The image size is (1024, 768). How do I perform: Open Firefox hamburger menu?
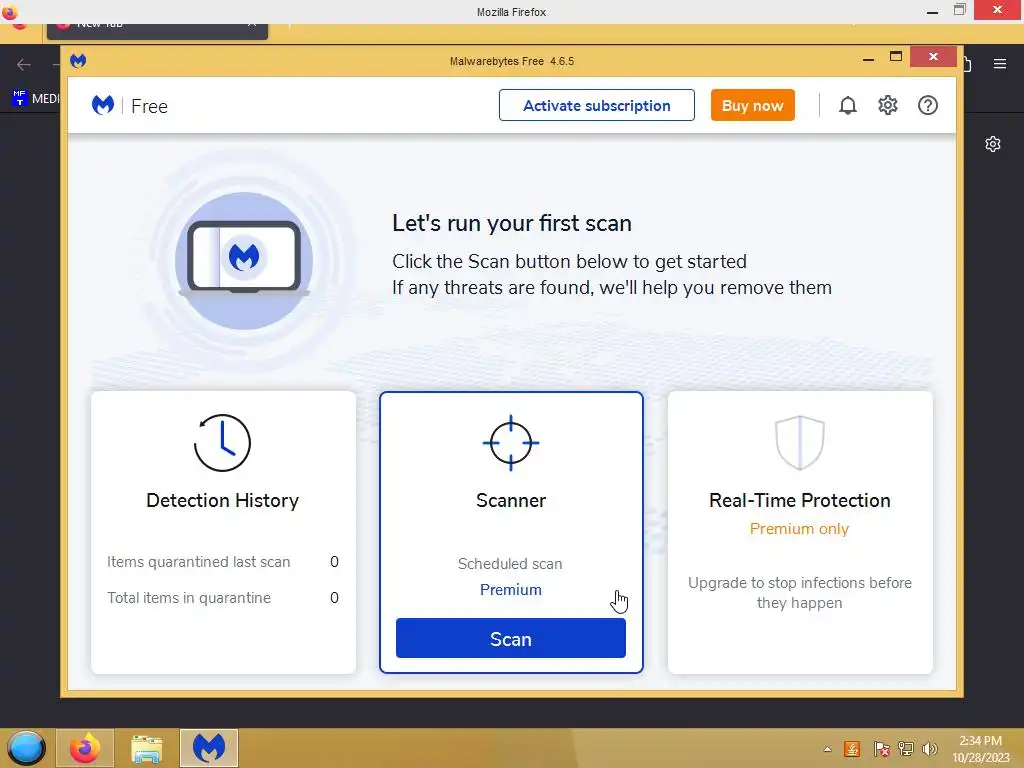point(1000,64)
